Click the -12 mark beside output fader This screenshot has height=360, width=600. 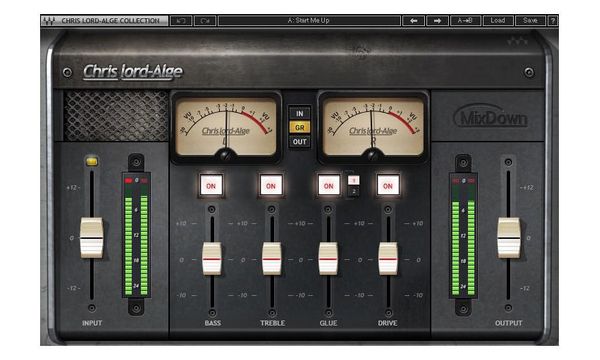coord(525,288)
